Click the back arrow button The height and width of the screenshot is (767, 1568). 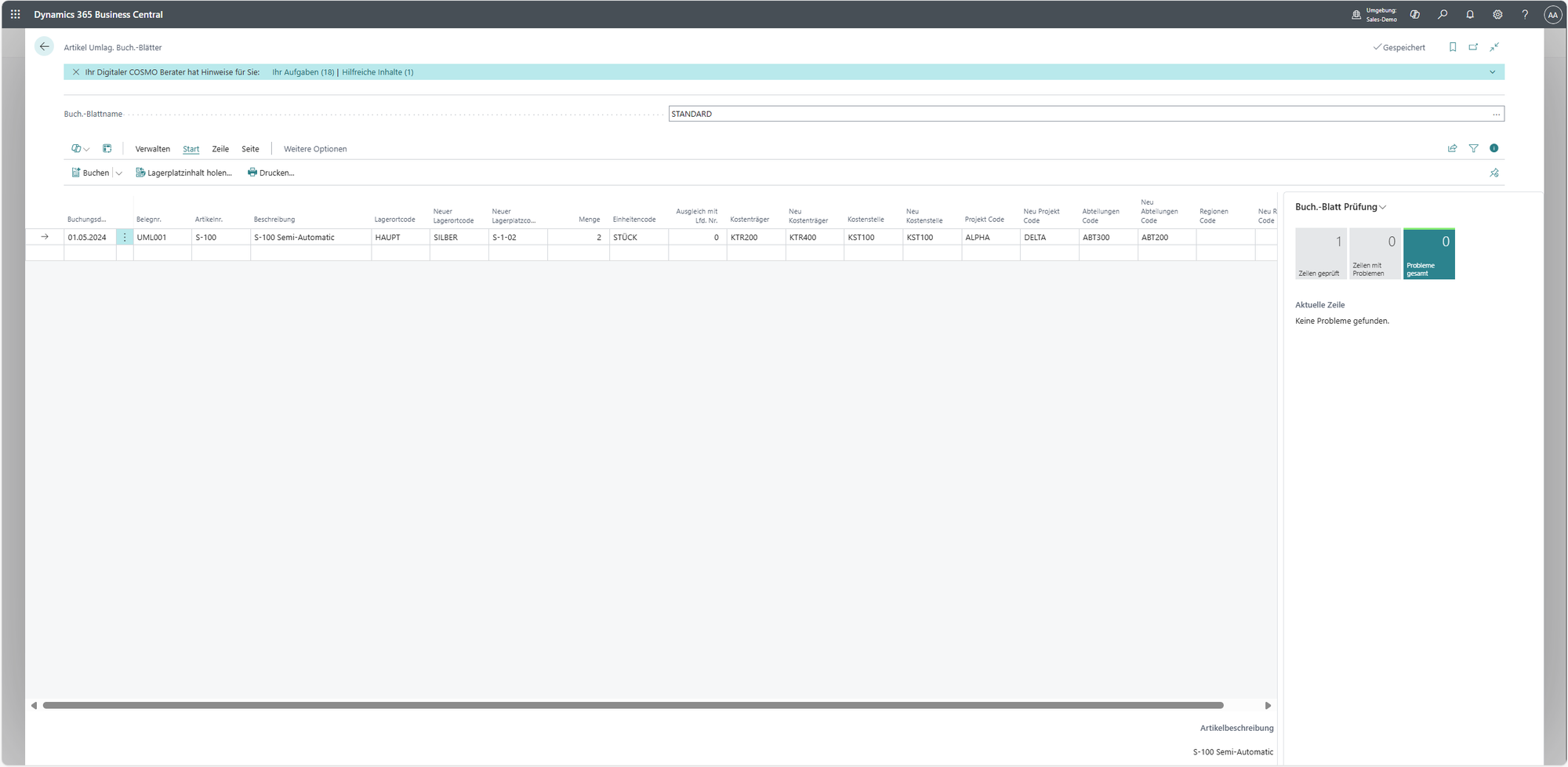[45, 47]
